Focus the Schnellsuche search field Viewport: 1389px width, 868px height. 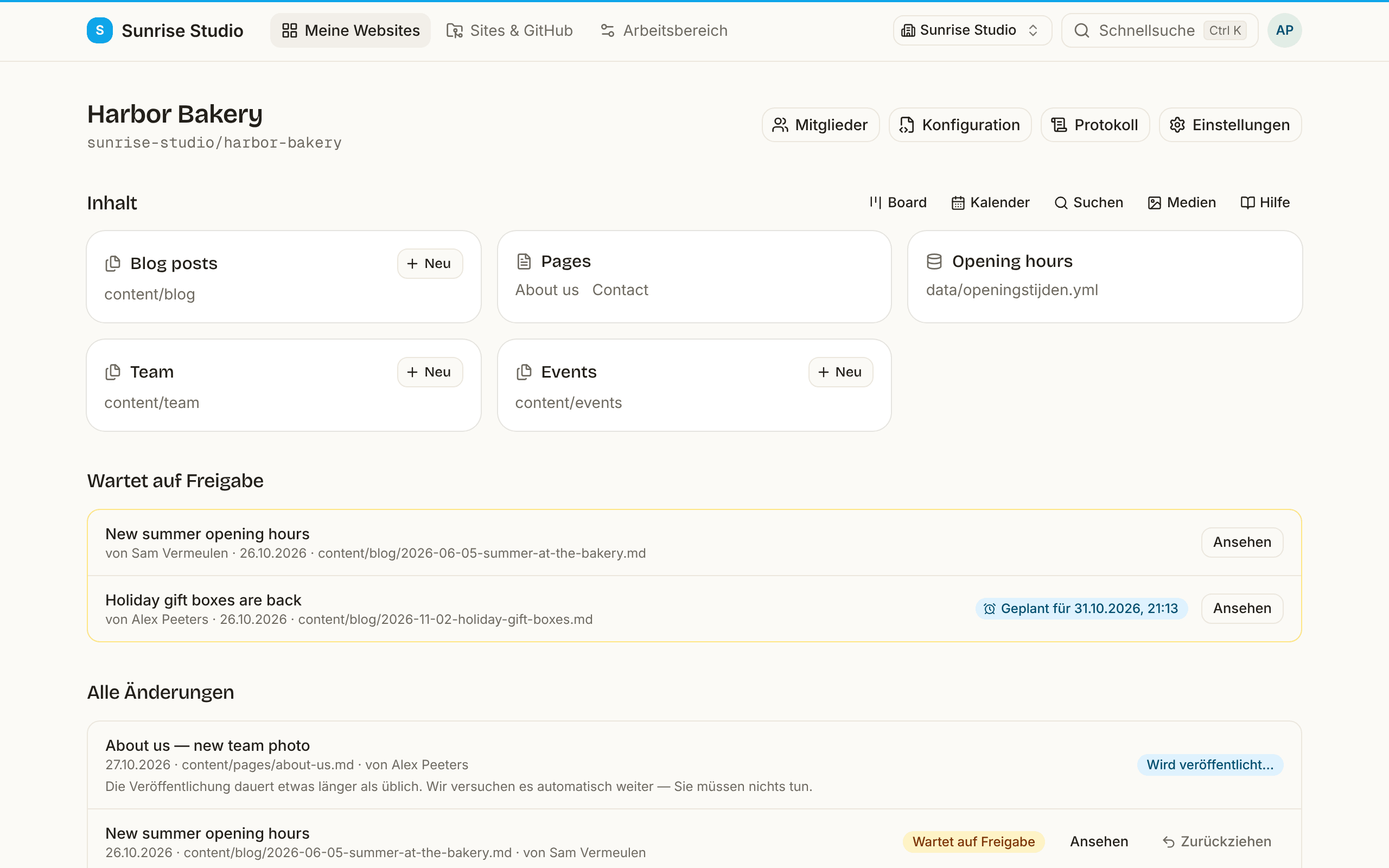pos(1159,30)
